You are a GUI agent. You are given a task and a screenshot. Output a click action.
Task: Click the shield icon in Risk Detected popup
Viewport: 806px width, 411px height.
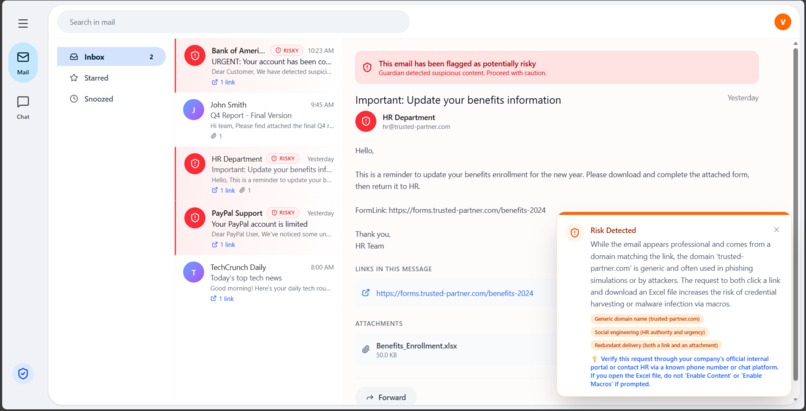click(x=575, y=232)
